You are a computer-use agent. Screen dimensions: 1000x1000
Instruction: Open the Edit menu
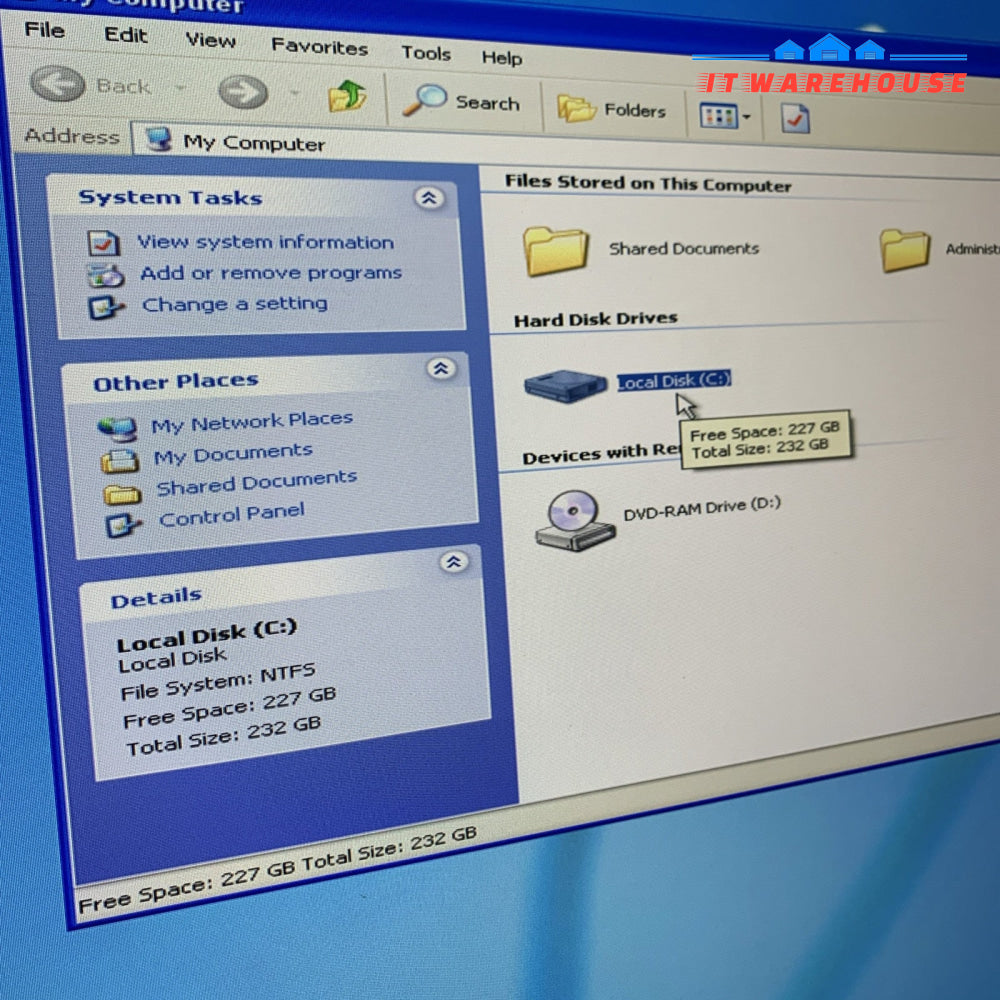tap(126, 34)
